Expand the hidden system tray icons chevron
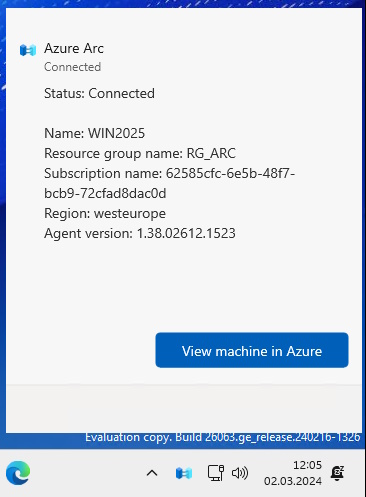Screen dimensions: 366x497 (152, 473)
